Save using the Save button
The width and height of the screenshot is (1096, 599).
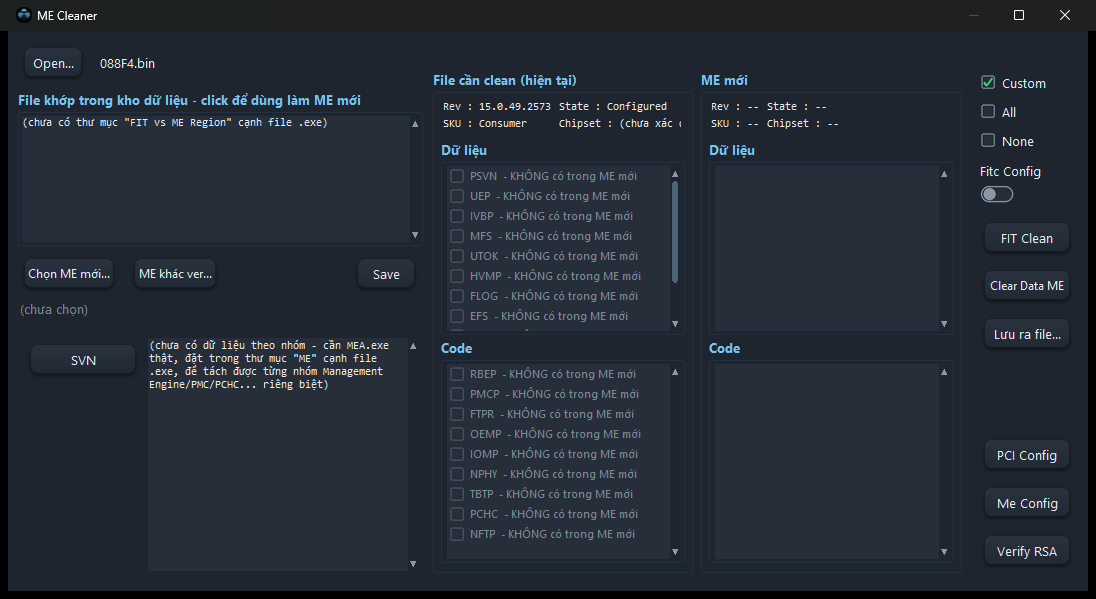pyautogui.click(x=386, y=275)
